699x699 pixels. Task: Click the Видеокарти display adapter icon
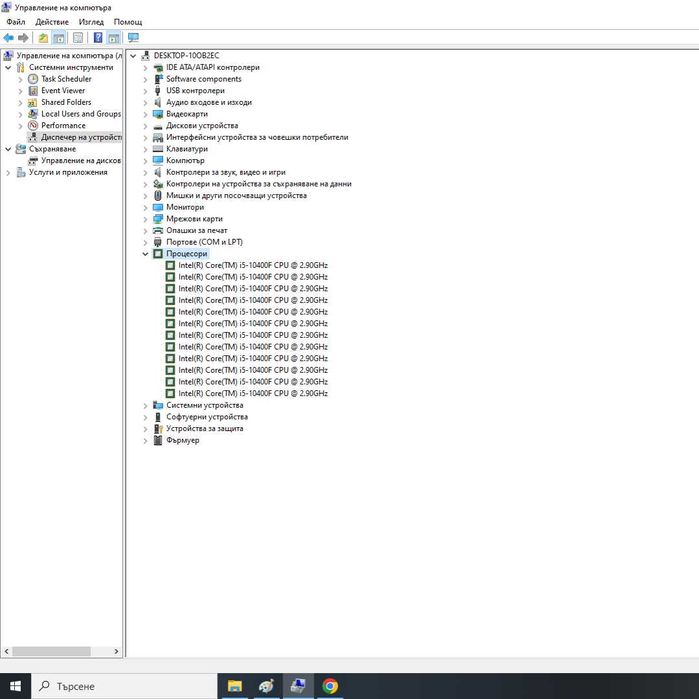coord(158,114)
